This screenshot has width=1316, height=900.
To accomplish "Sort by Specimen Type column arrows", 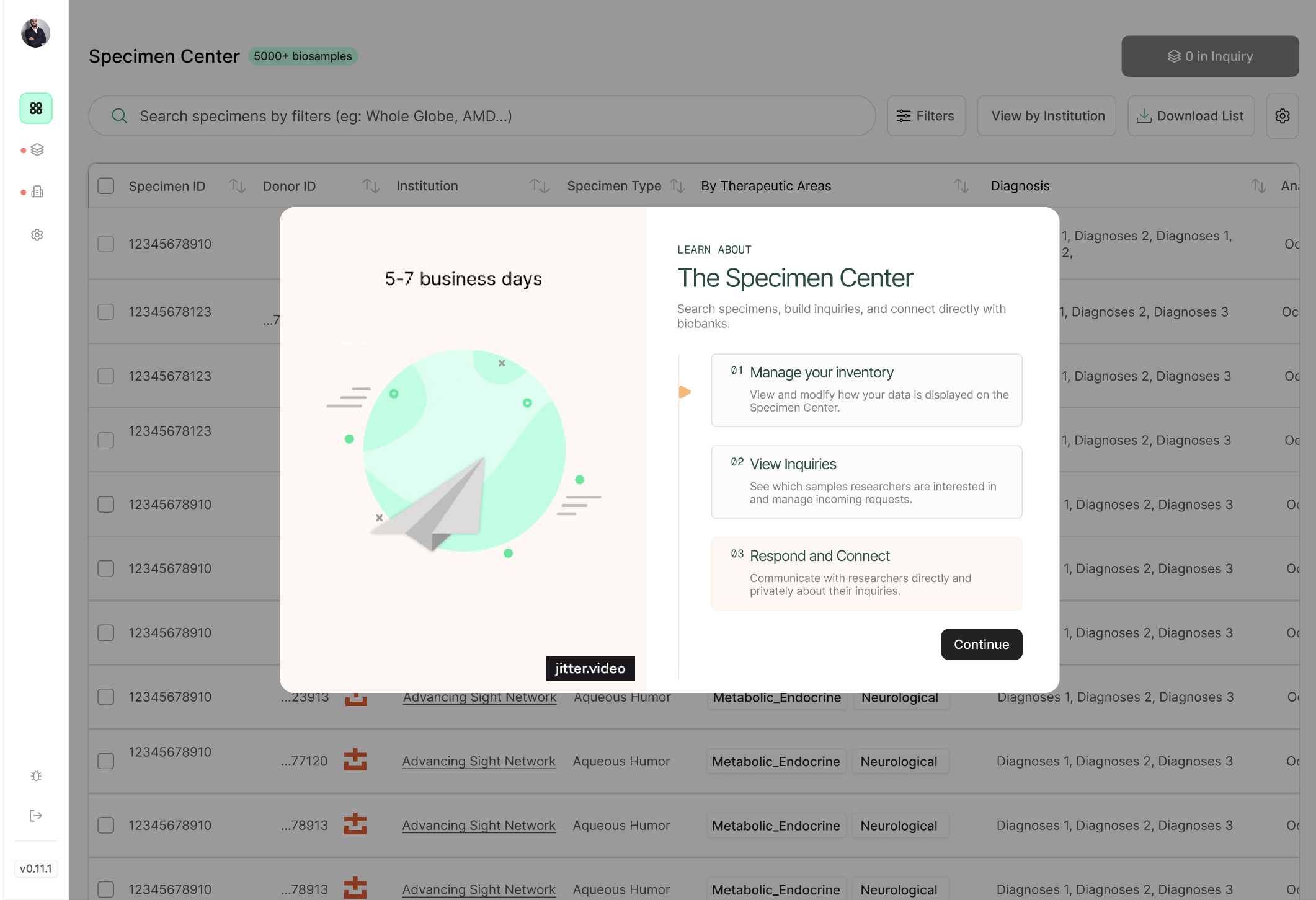I will pos(677,185).
